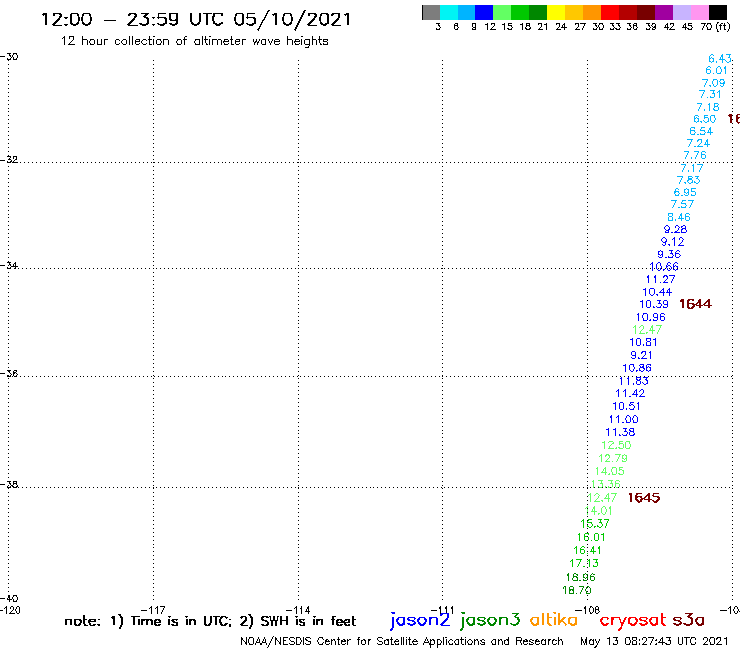The image size is (740, 650).
Task: Select the jason3 satellite label
Action: pyautogui.click(x=490, y=620)
